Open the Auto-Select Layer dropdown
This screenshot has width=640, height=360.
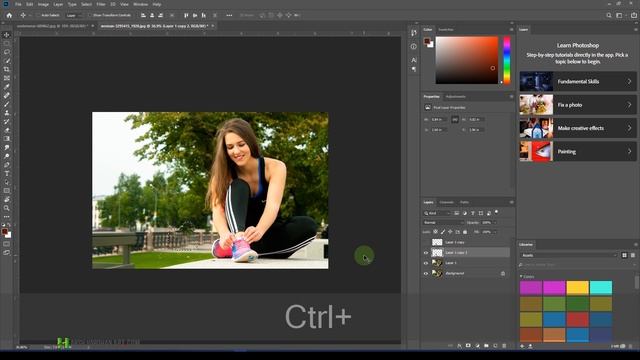coord(73,15)
